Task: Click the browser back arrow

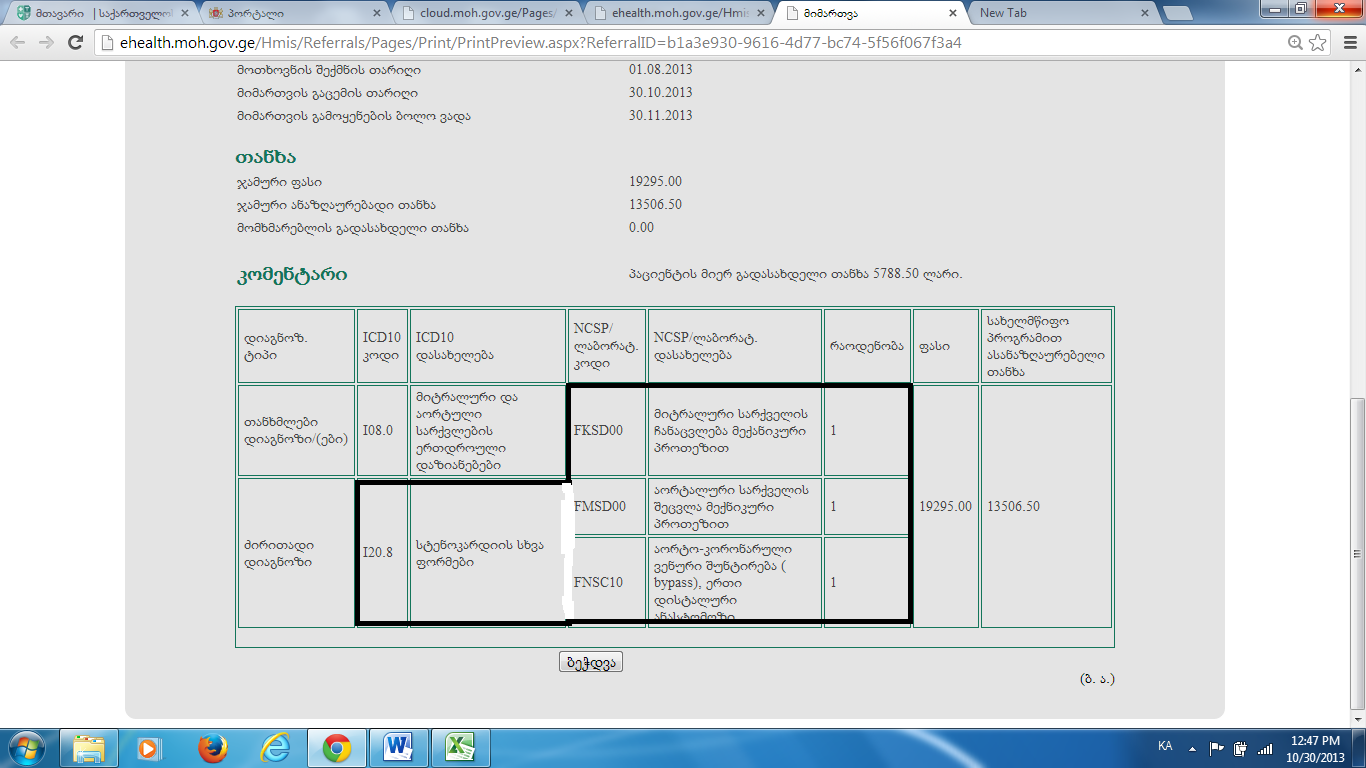Action: [18, 43]
